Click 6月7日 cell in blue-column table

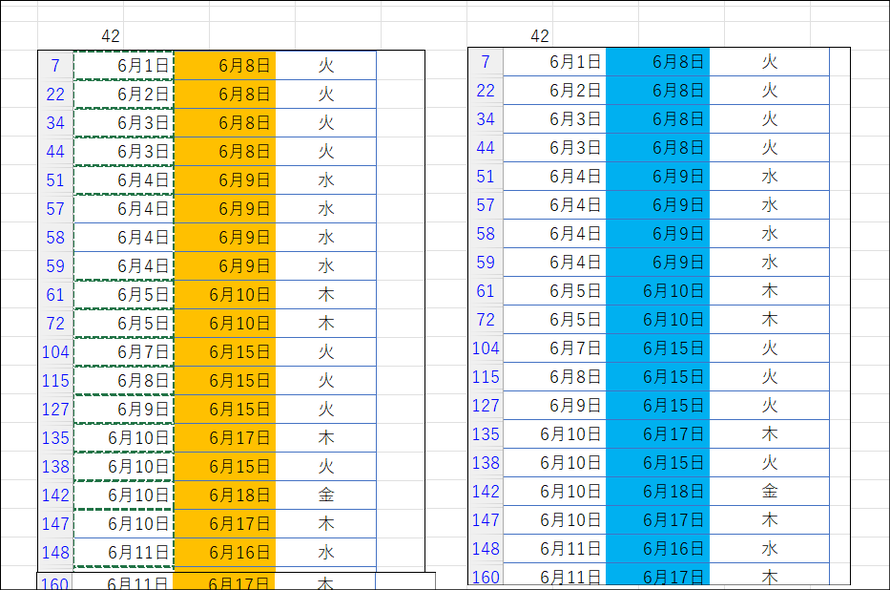pos(555,348)
